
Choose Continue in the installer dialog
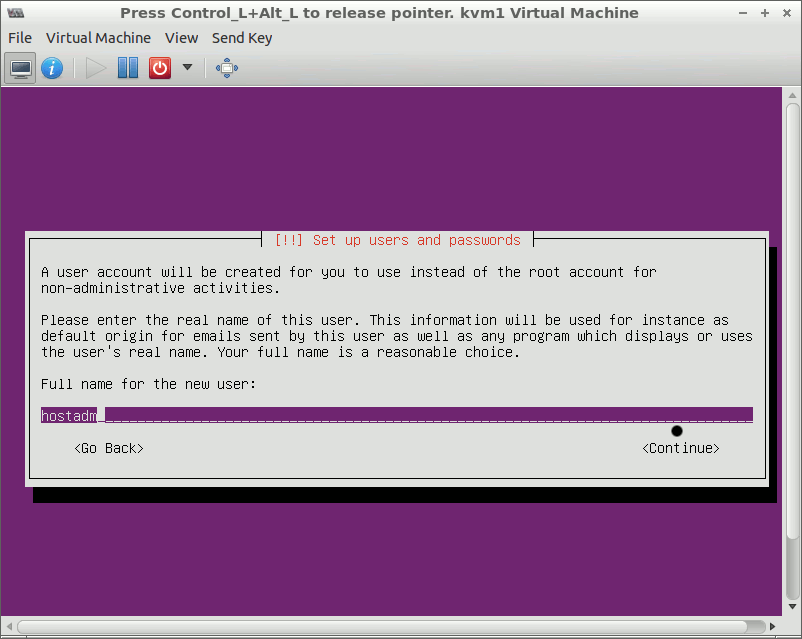tap(680, 448)
